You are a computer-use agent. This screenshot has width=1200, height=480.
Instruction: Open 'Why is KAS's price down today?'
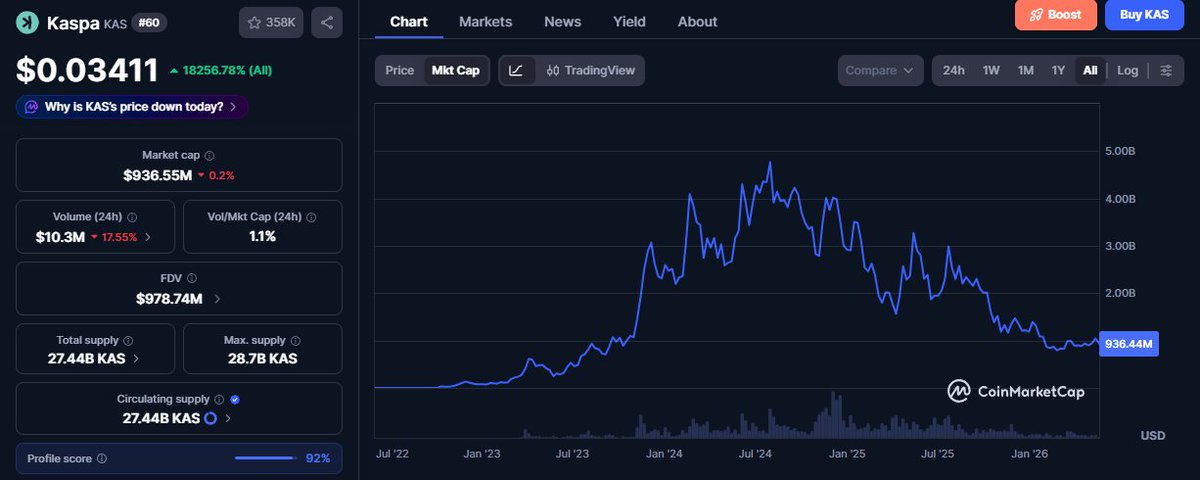132,106
